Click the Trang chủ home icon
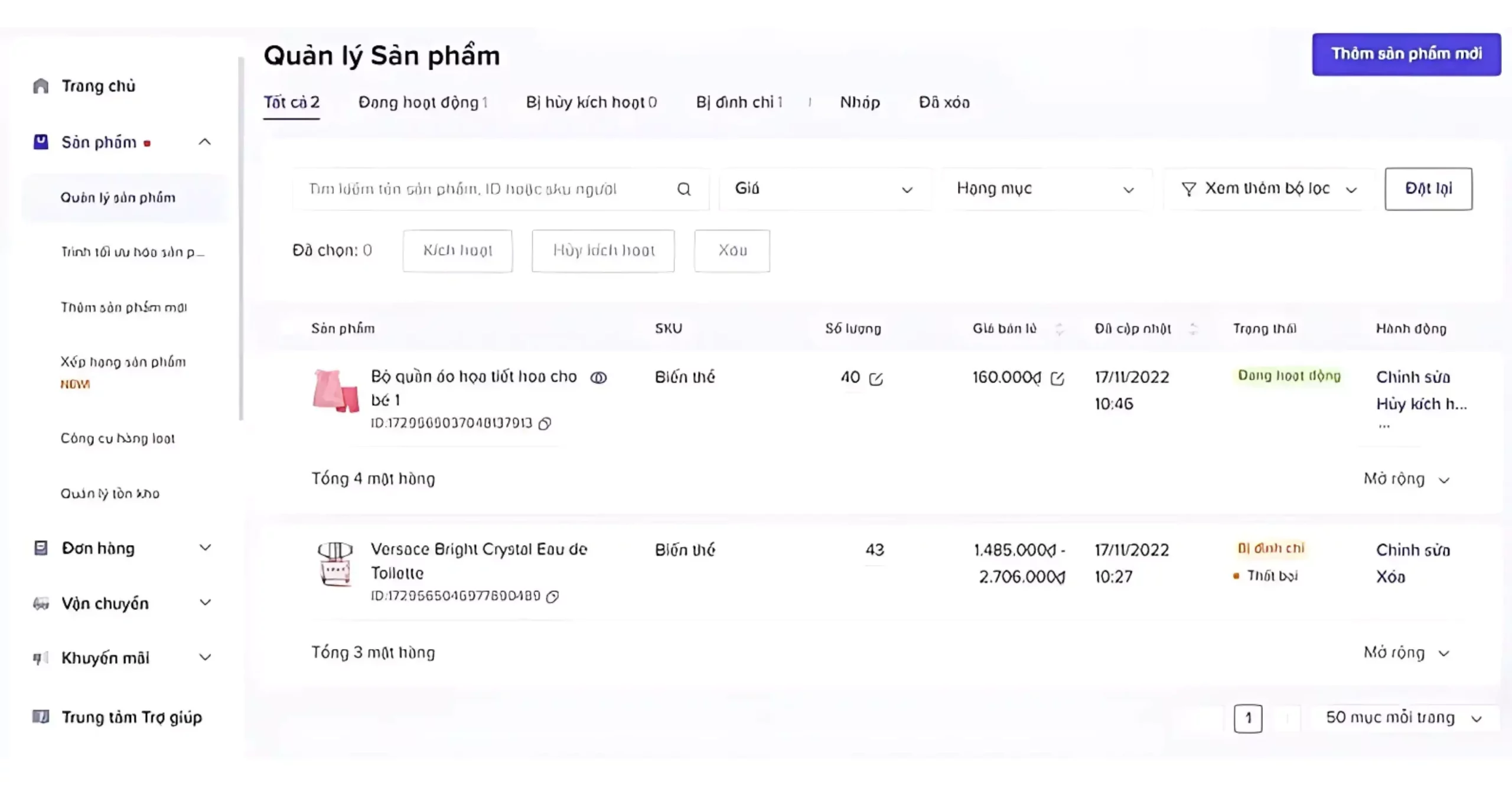This screenshot has width=1512, height=786. pos(41,86)
